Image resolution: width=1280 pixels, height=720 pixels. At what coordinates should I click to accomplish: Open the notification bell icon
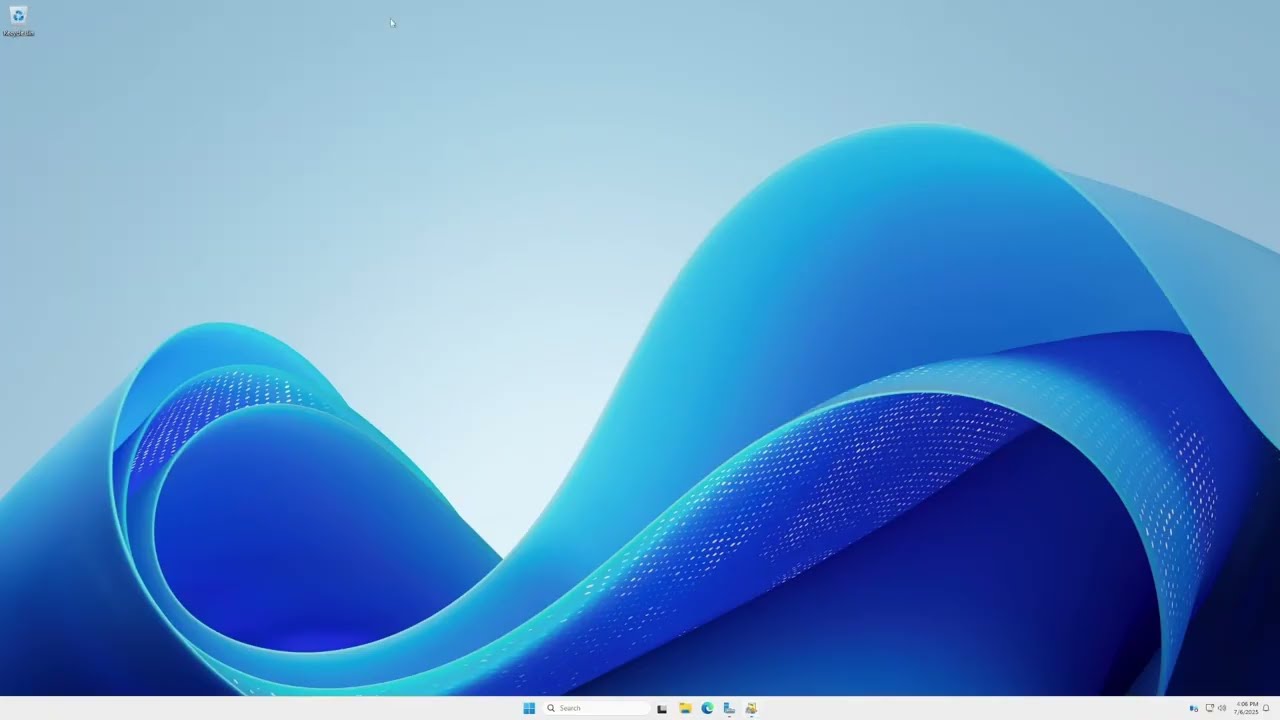[x=1266, y=708]
